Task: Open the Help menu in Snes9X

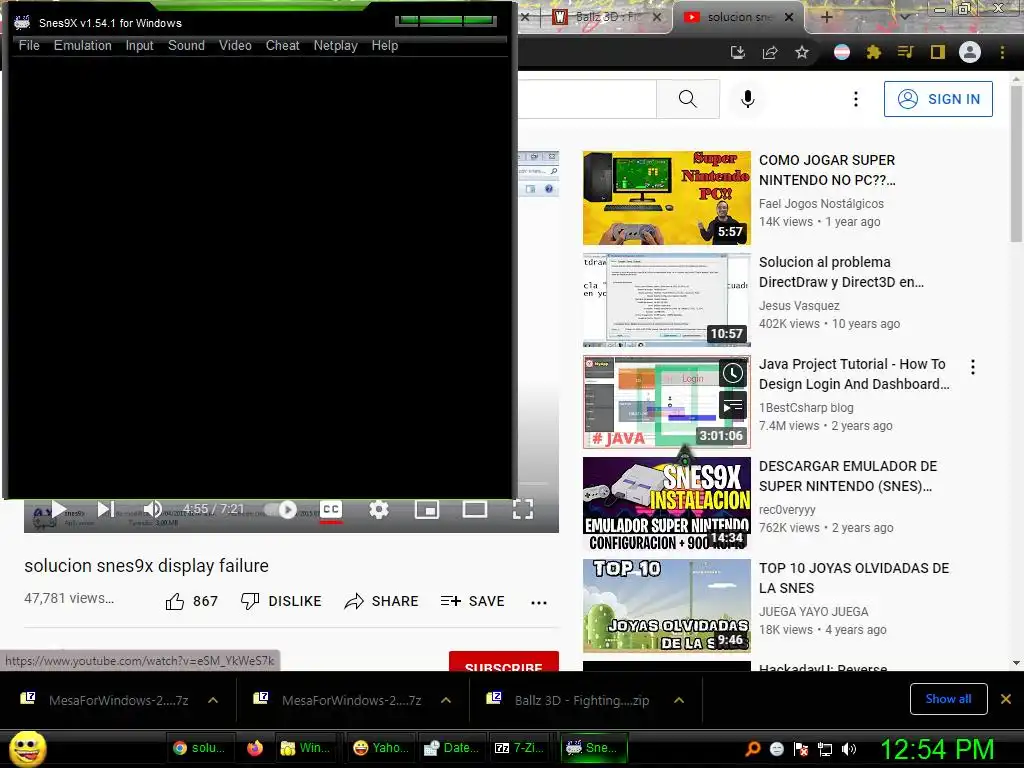Action: [385, 46]
